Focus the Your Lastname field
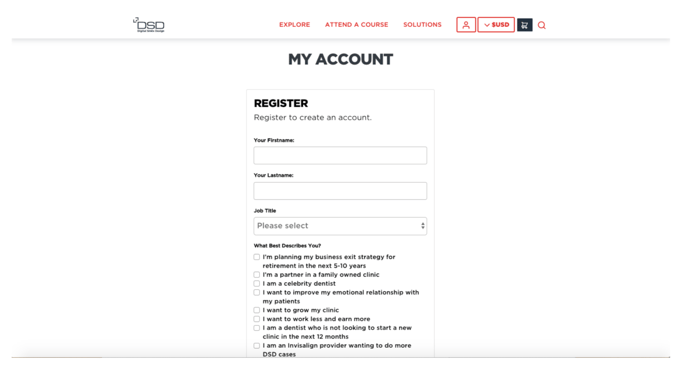 point(340,191)
